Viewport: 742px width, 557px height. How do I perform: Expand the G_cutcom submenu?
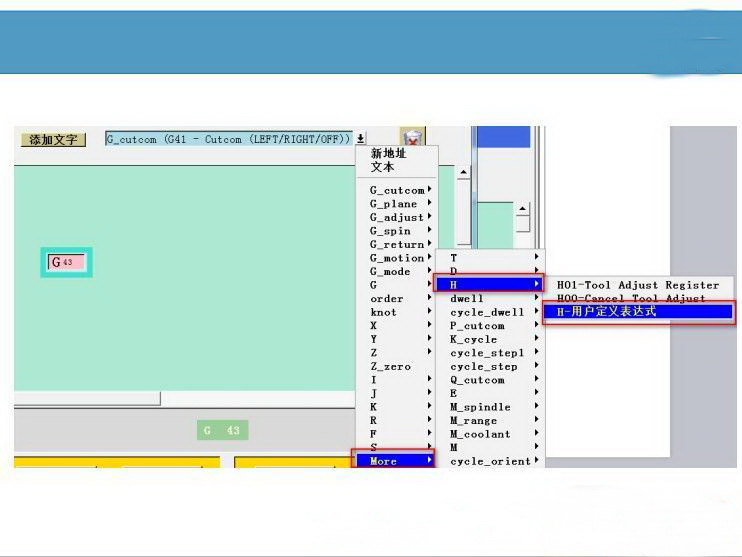point(398,190)
